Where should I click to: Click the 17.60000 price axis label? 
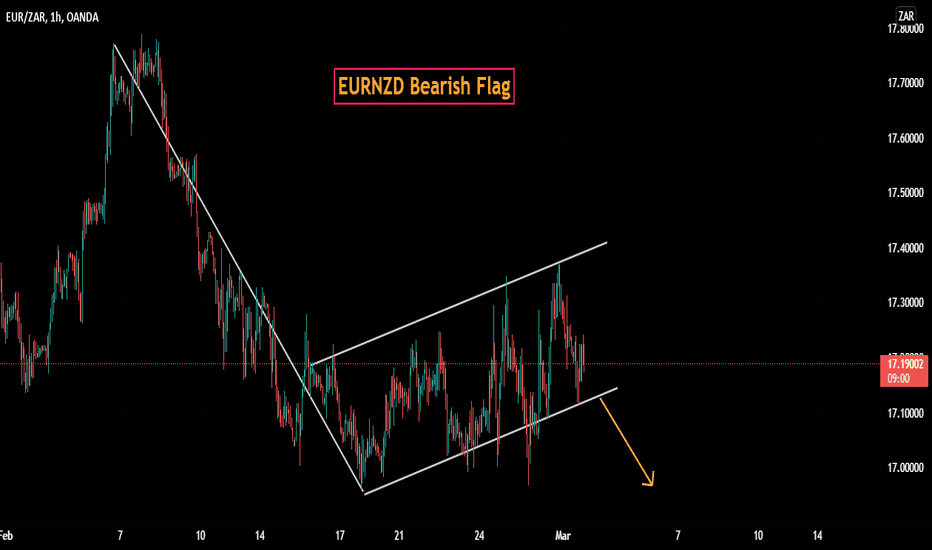[x=905, y=138]
